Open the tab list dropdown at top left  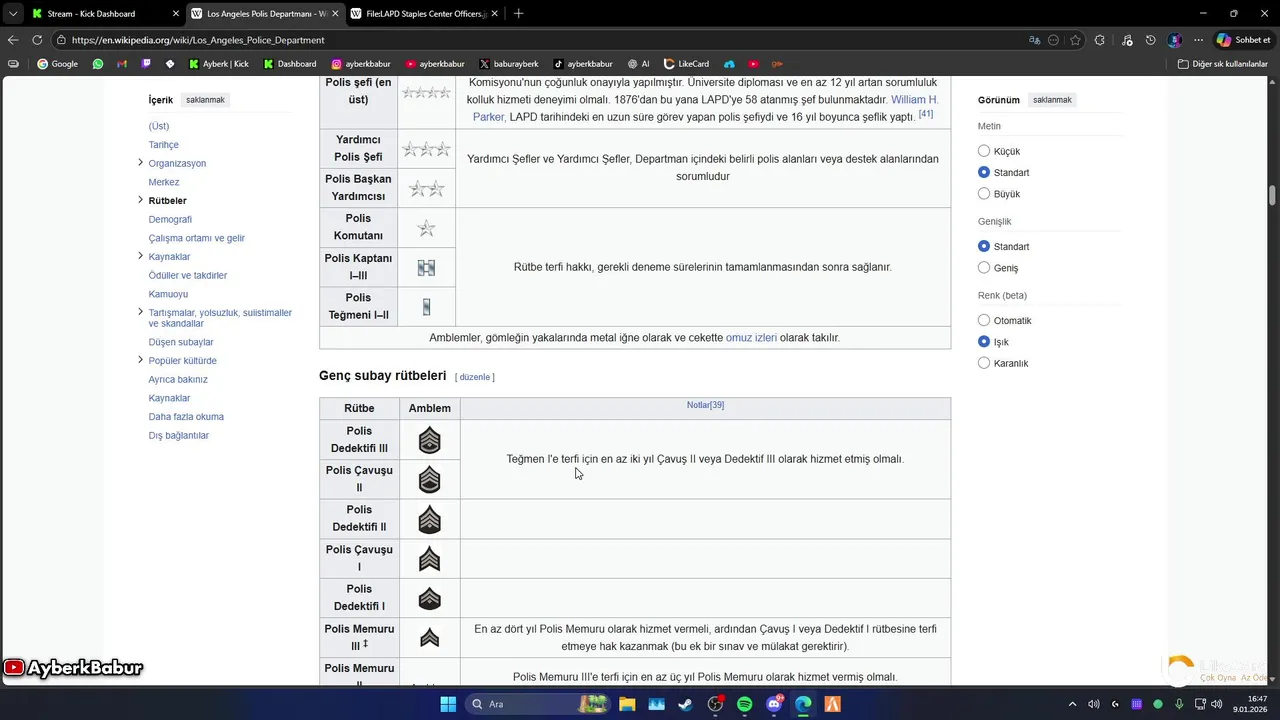pyautogui.click(x=13, y=13)
